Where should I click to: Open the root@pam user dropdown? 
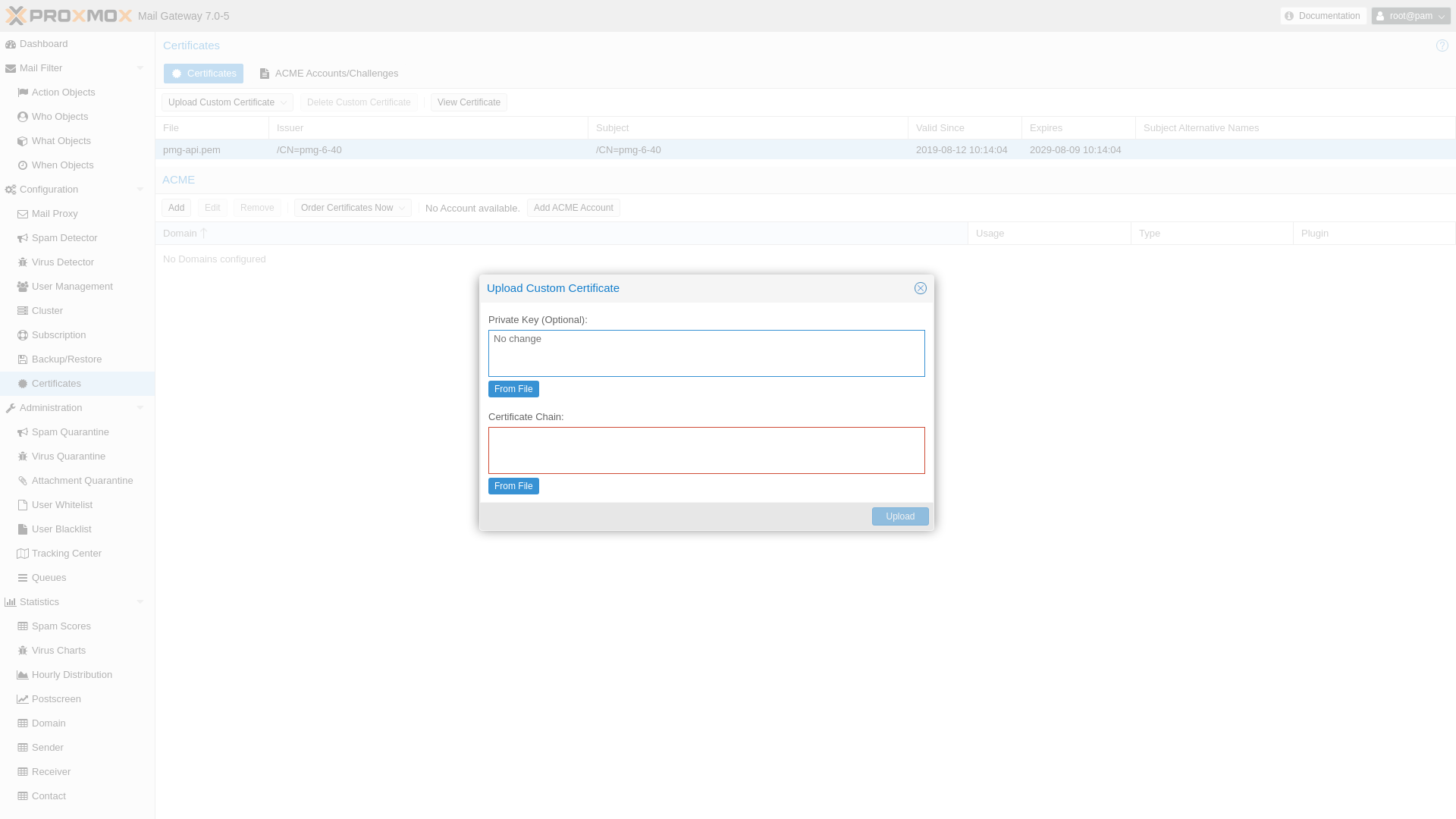(1410, 16)
